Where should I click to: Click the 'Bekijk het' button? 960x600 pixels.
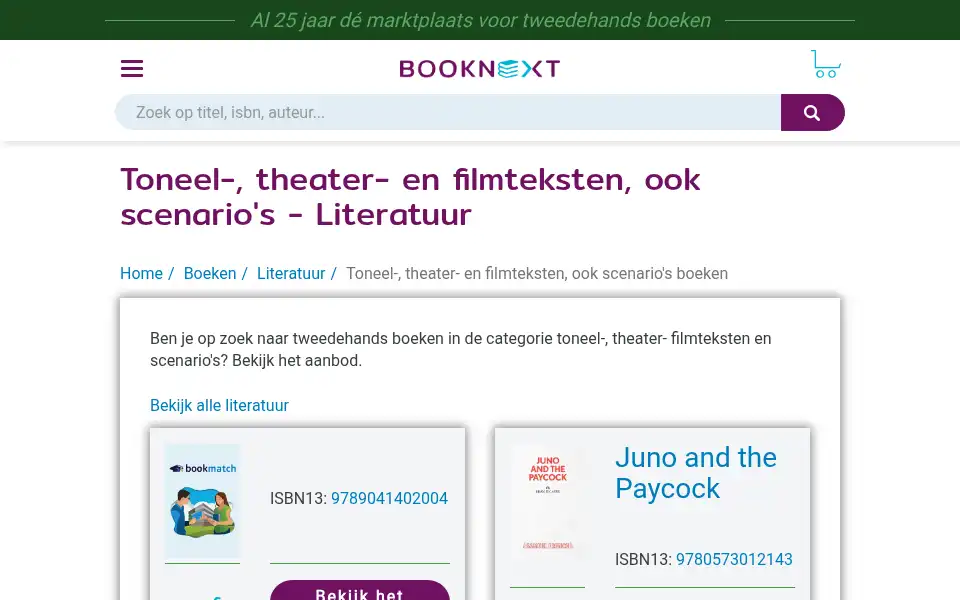360,591
